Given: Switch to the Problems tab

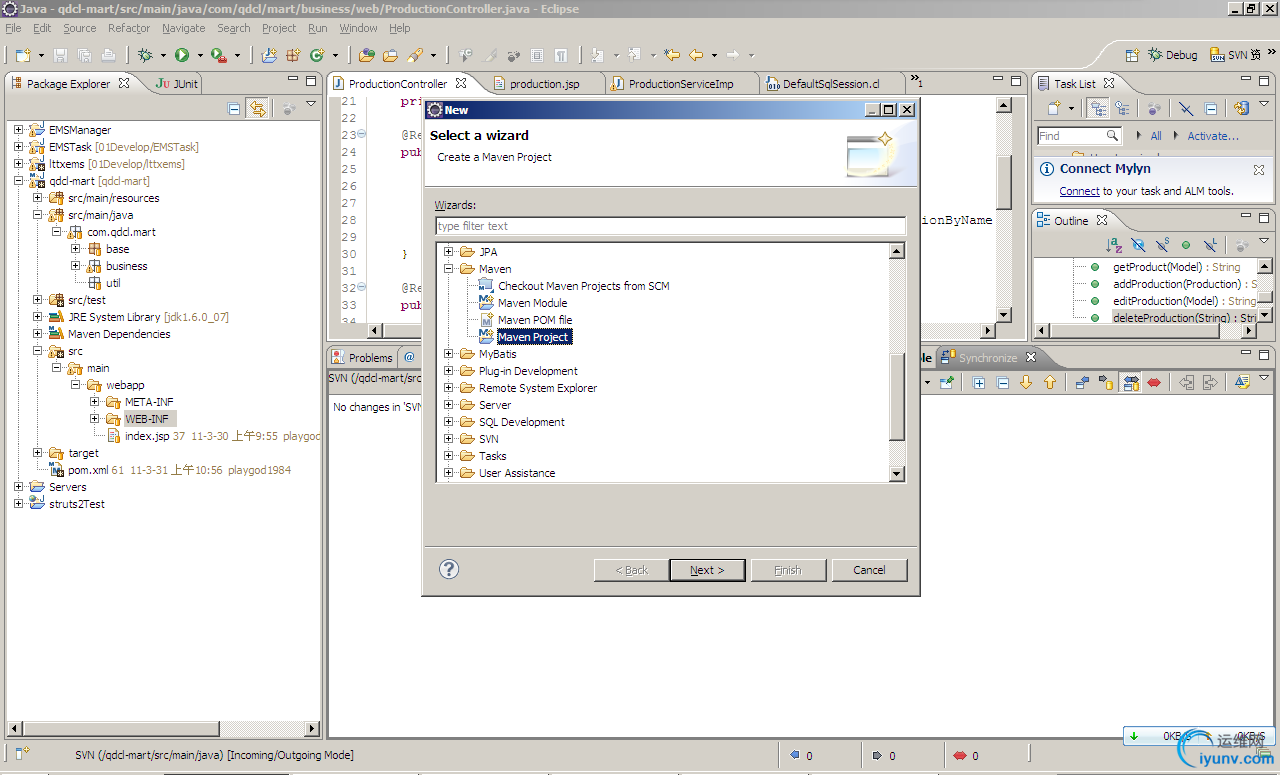Looking at the screenshot, I should 362,358.
